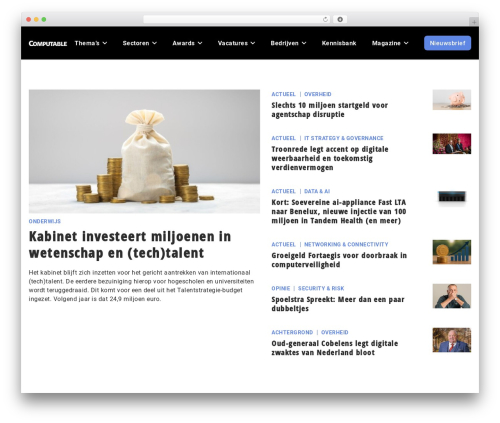The height and width of the screenshot is (423, 500).
Task: Expand the Vacatures dropdown menu
Action: click(x=236, y=43)
